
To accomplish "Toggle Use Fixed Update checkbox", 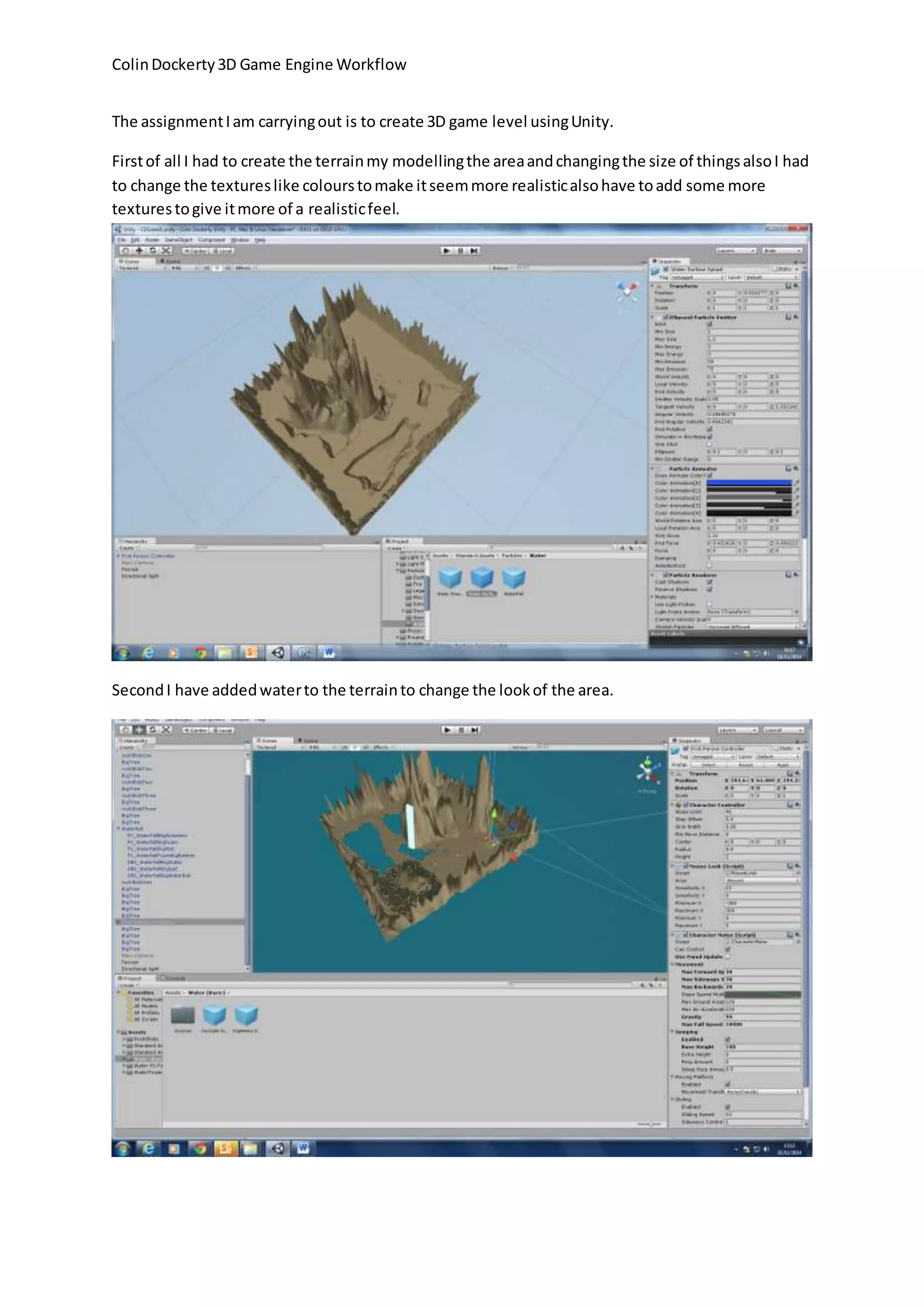I will click(x=728, y=957).
